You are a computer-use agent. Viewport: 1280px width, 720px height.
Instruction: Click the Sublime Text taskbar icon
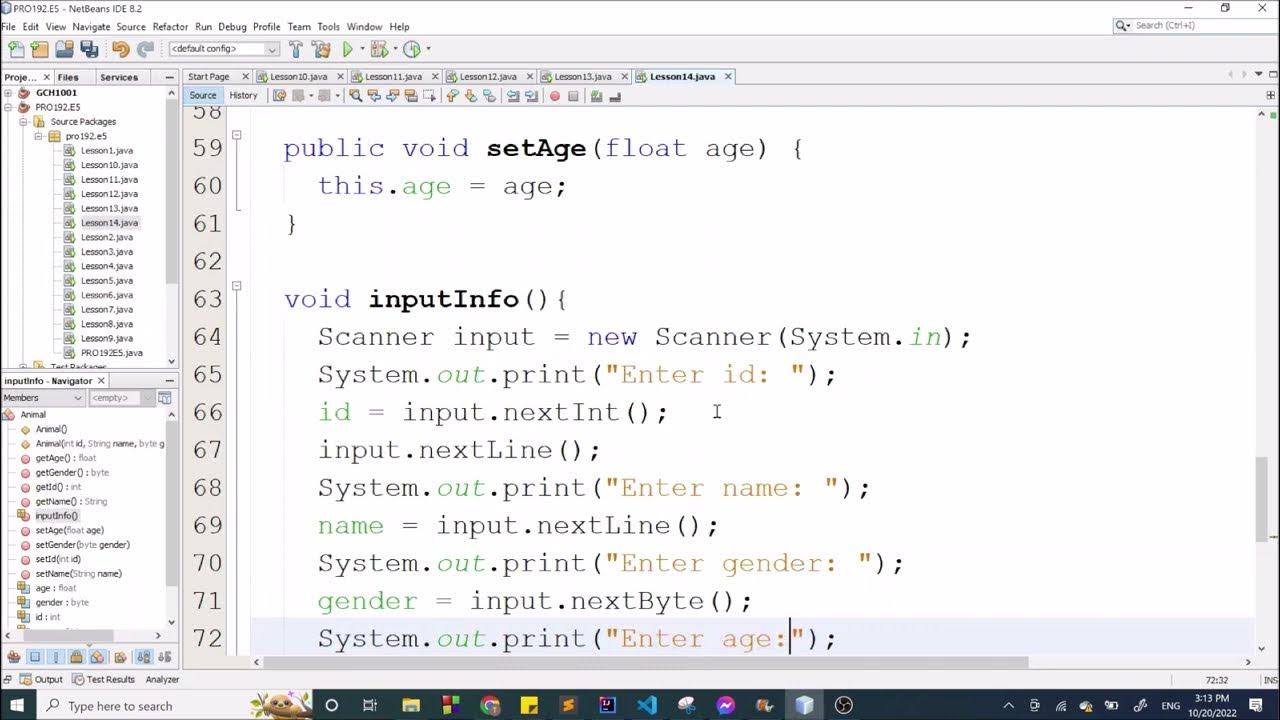coord(568,705)
